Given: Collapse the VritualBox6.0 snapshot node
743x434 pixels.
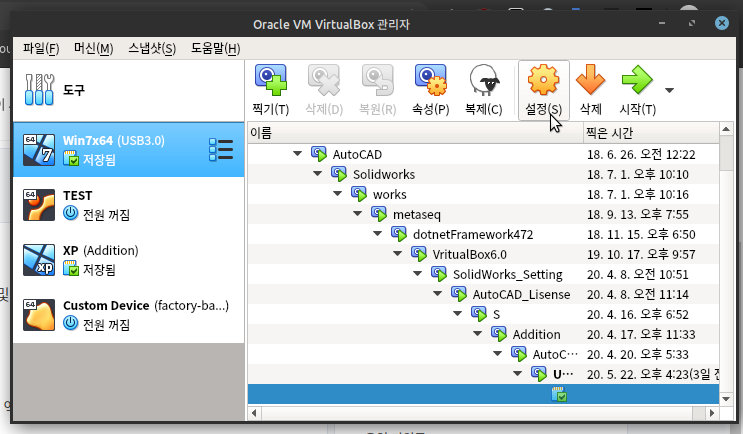Looking at the screenshot, I should pyautogui.click(x=397, y=253).
